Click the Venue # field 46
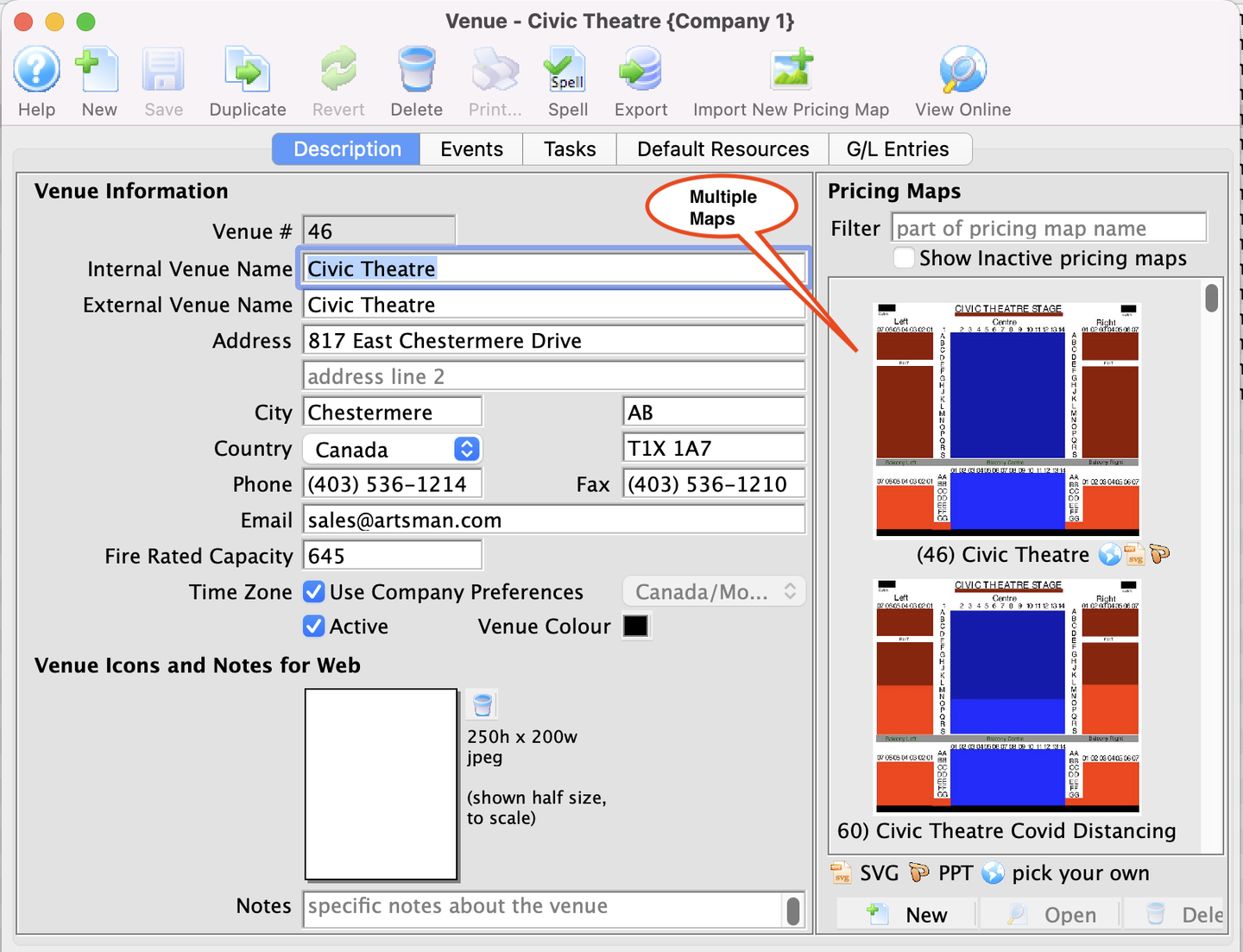 click(379, 231)
